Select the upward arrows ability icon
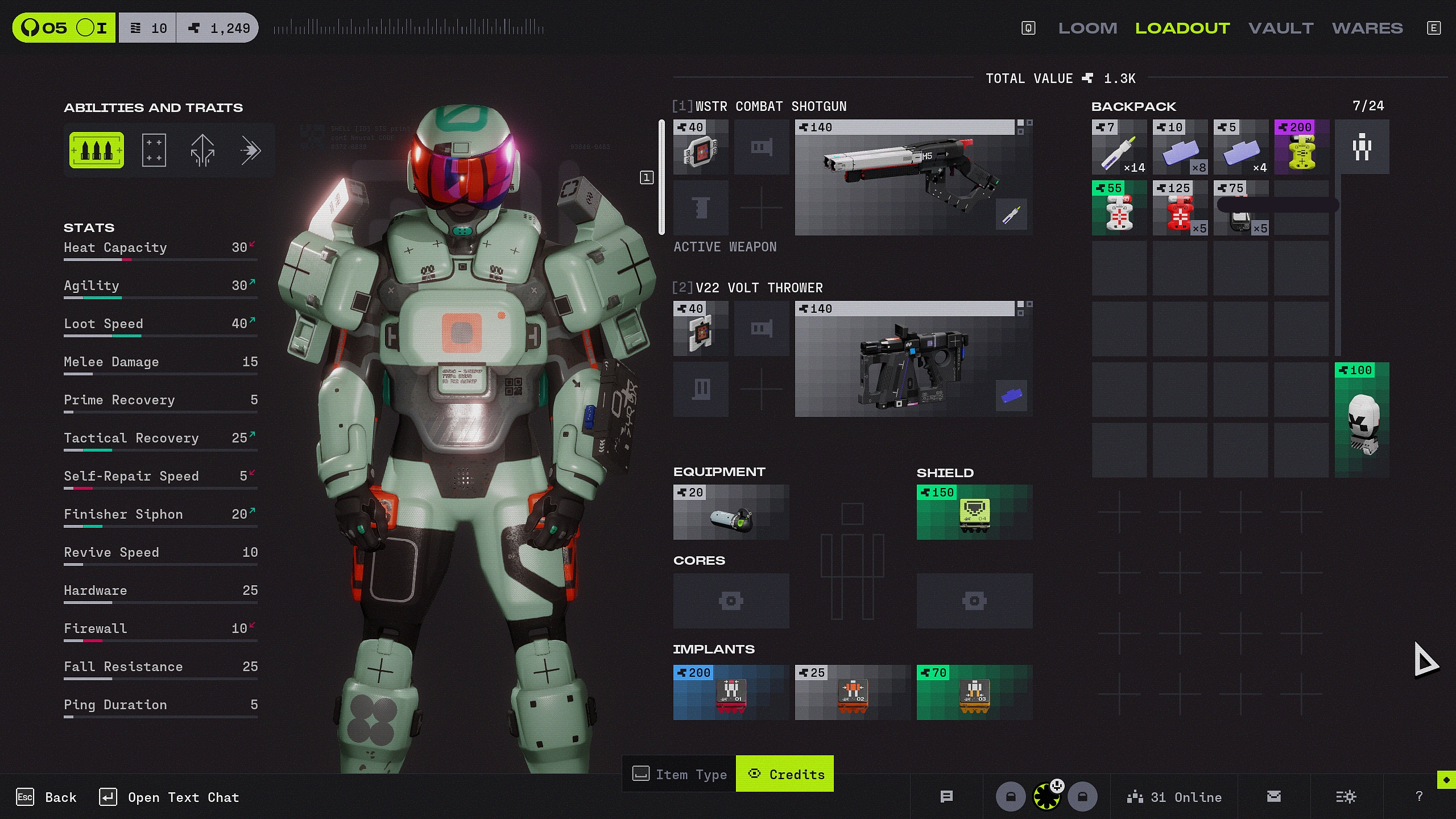This screenshot has height=819, width=1456. coord(202,150)
